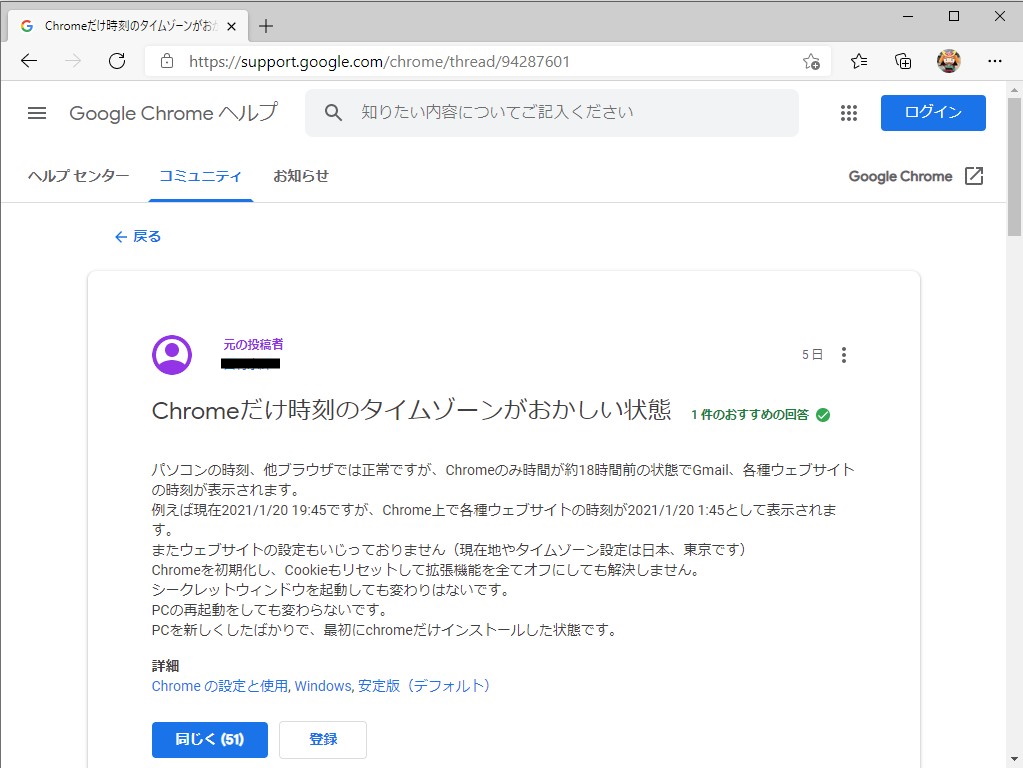
Task: Select the コミュニティ tab
Action: tap(200, 176)
